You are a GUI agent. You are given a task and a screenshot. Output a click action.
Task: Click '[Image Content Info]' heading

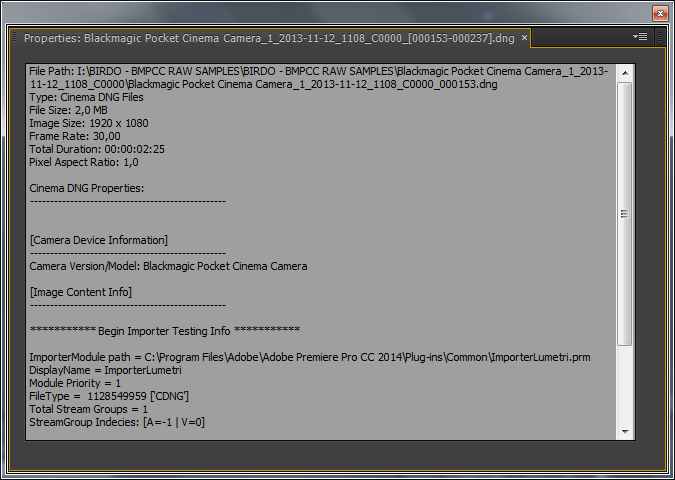pyautogui.click(x=81, y=292)
